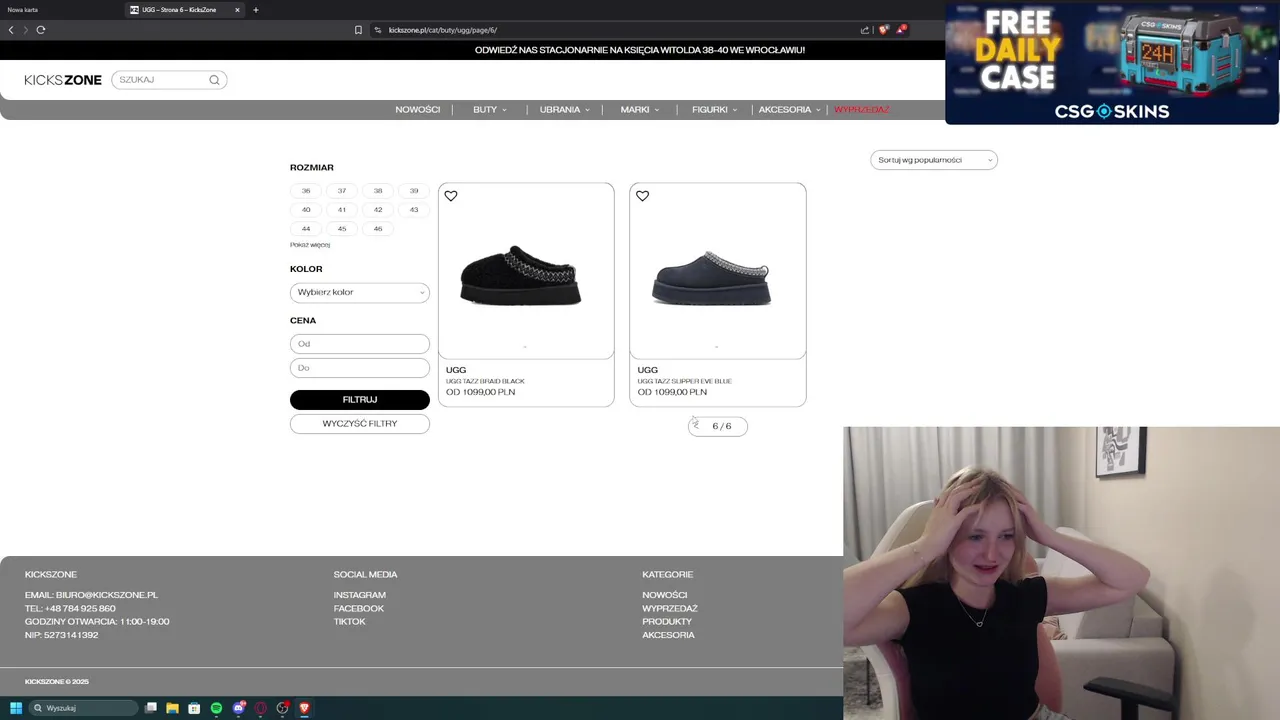Select size 43 filter
The width and height of the screenshot is (1280, 720).
click(x=414, y=209)
